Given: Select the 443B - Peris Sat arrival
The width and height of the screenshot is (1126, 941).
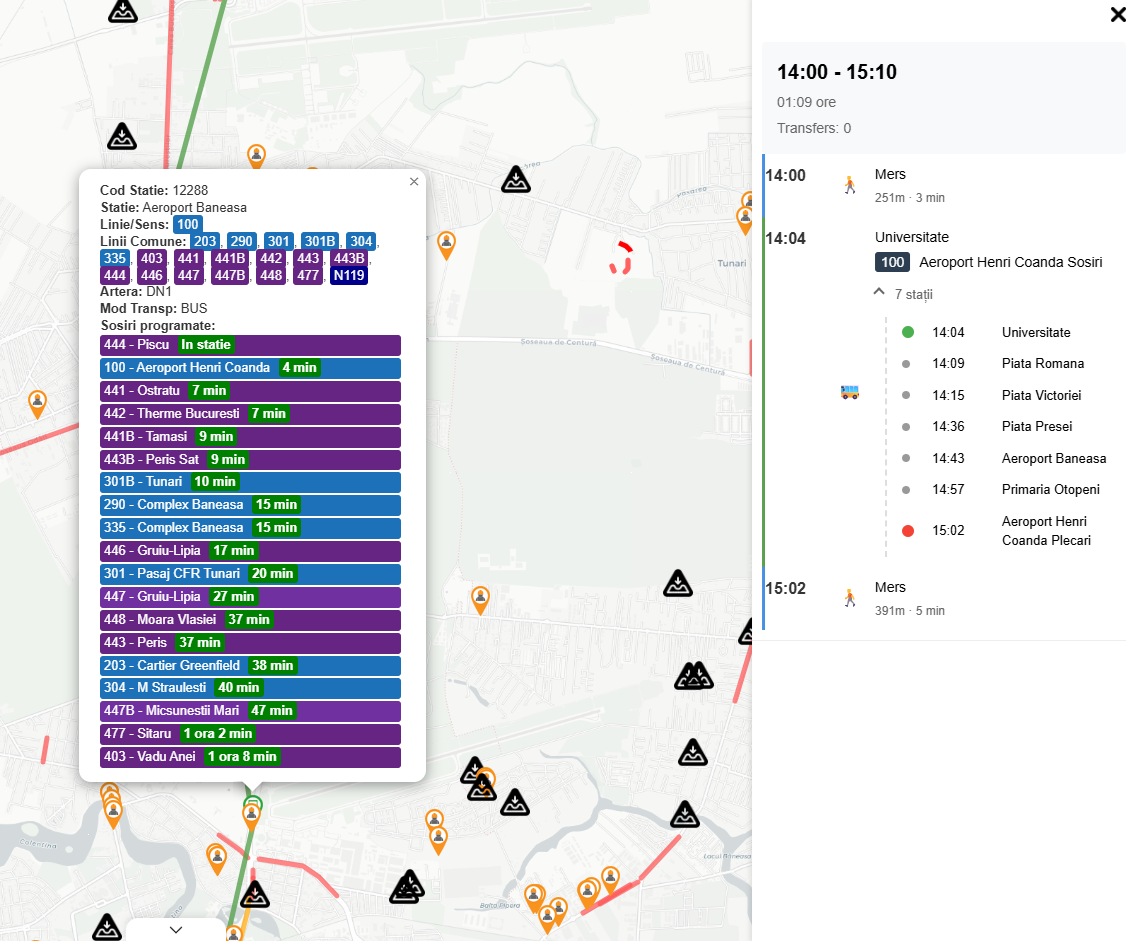Looking at the screenshot, I should coord(250,460).
